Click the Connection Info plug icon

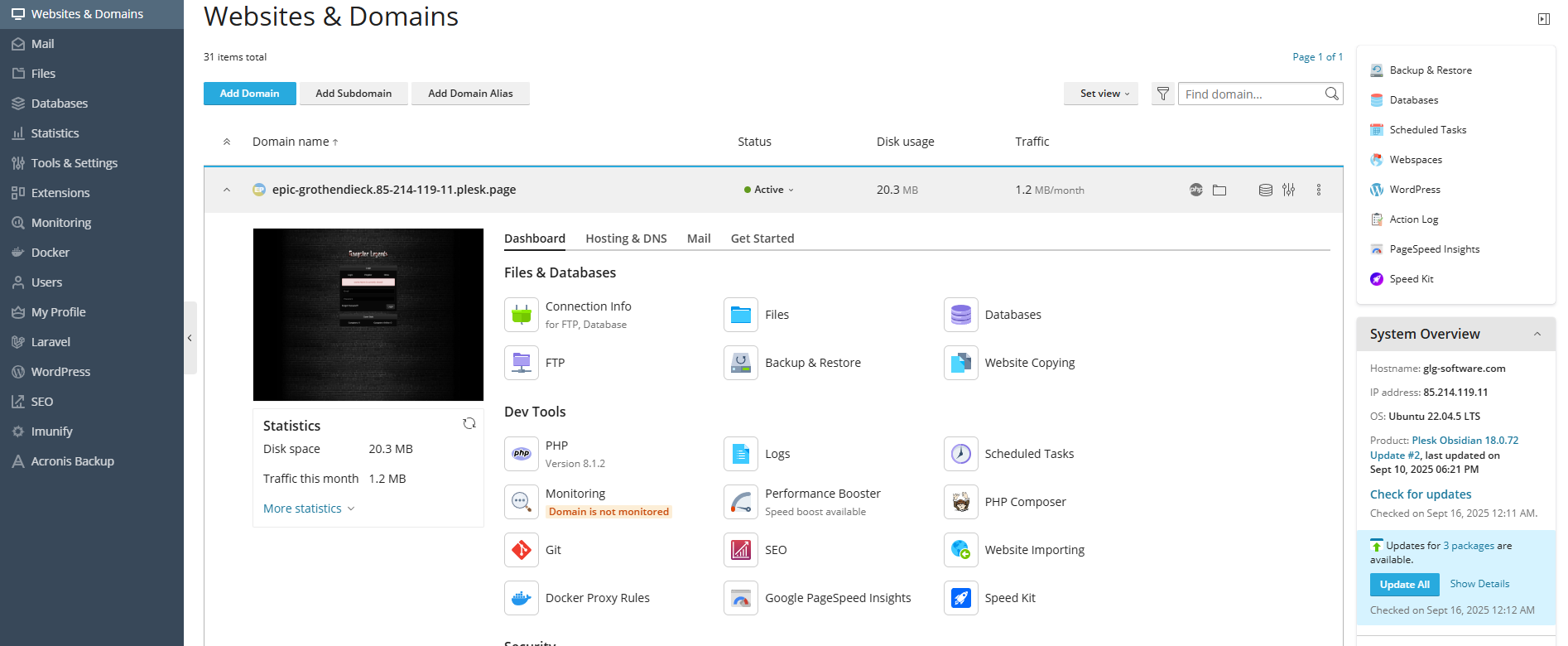(x=522, y=315)
